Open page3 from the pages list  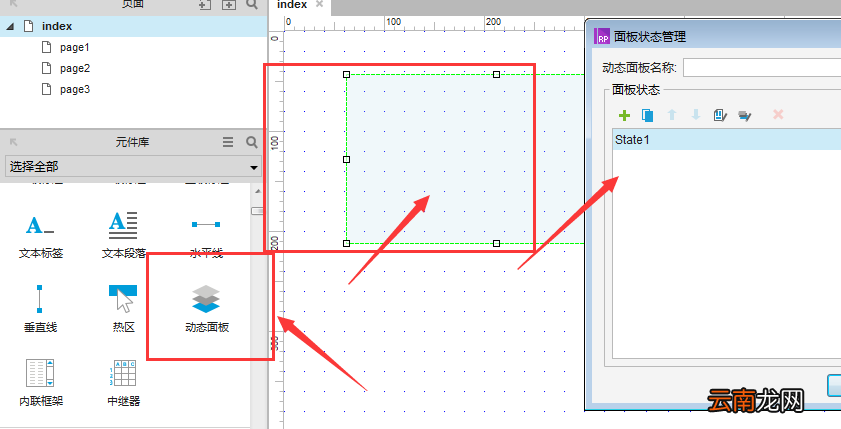click(75, 89)
